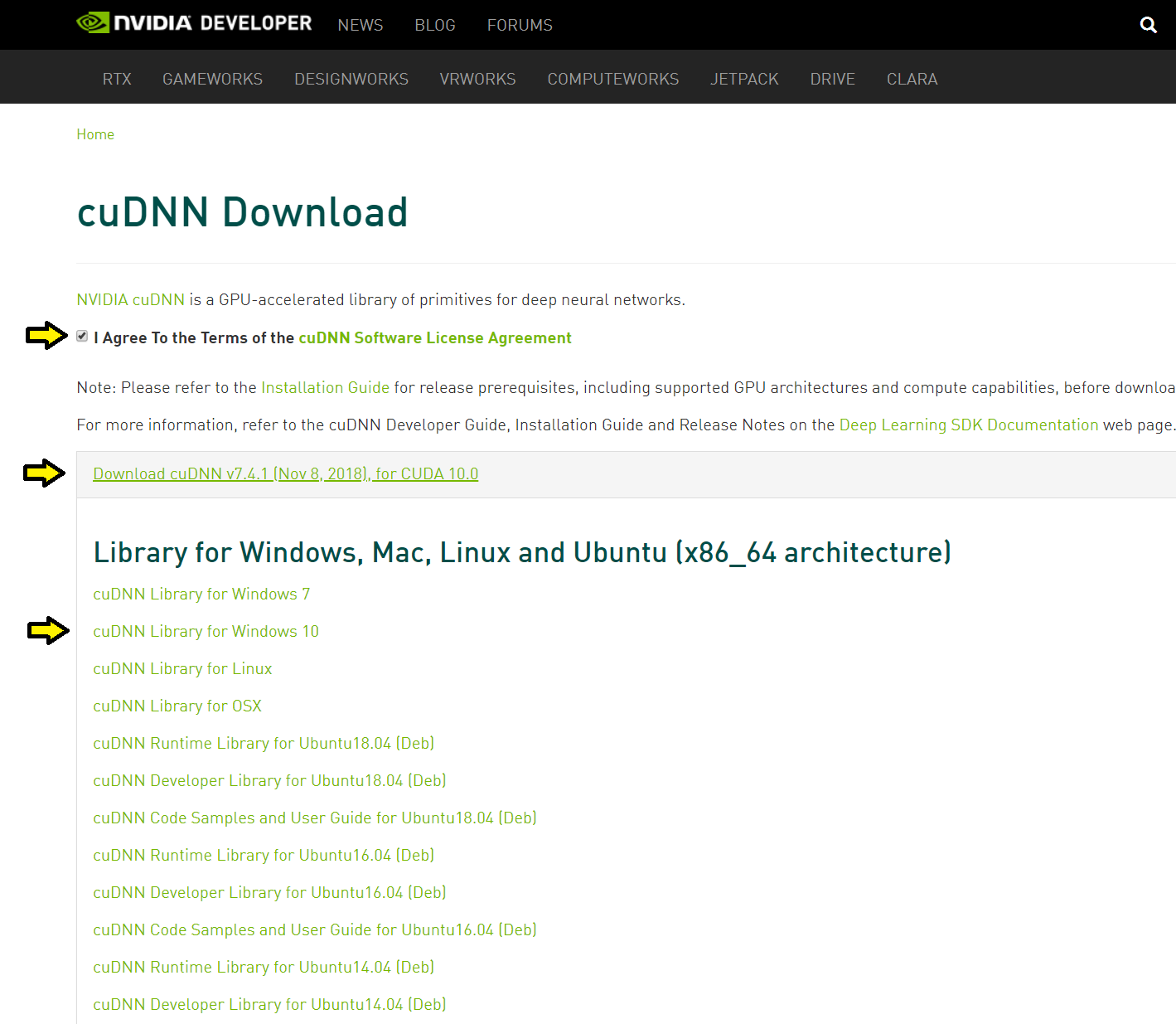The height and width of the screenshot is (1024, 1176).
Task: Download cuDNN Developer Library for Ubuntu18.04
Action: tap(269, 780)
